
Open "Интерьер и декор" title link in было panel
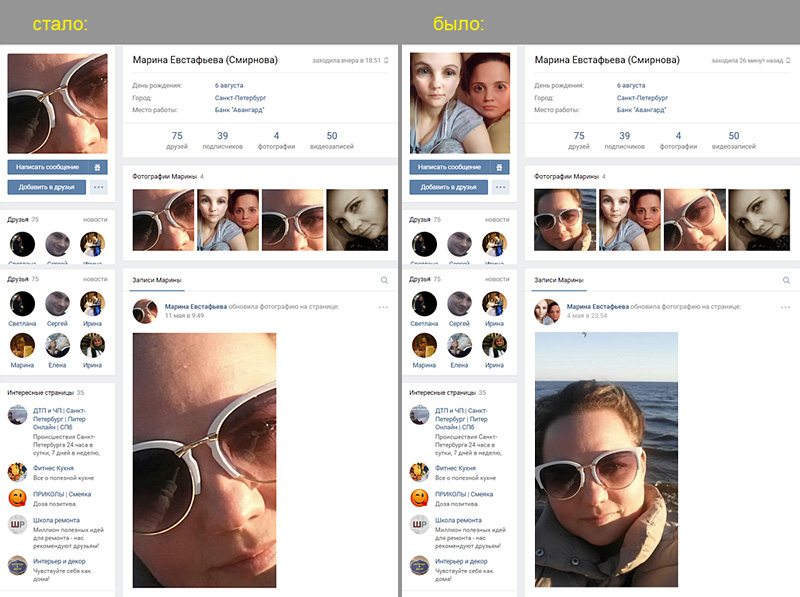[x=461, y=561]
